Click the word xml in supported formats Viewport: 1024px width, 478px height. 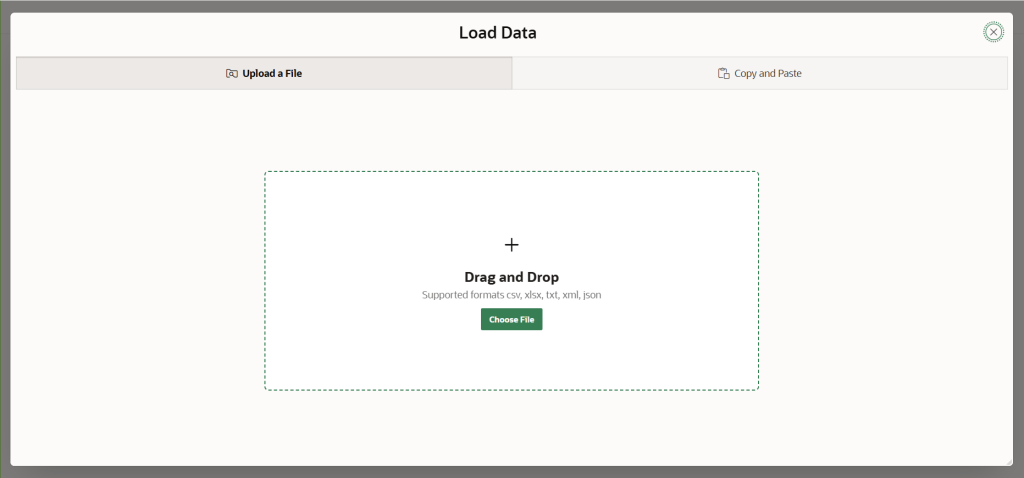point(571,295)
